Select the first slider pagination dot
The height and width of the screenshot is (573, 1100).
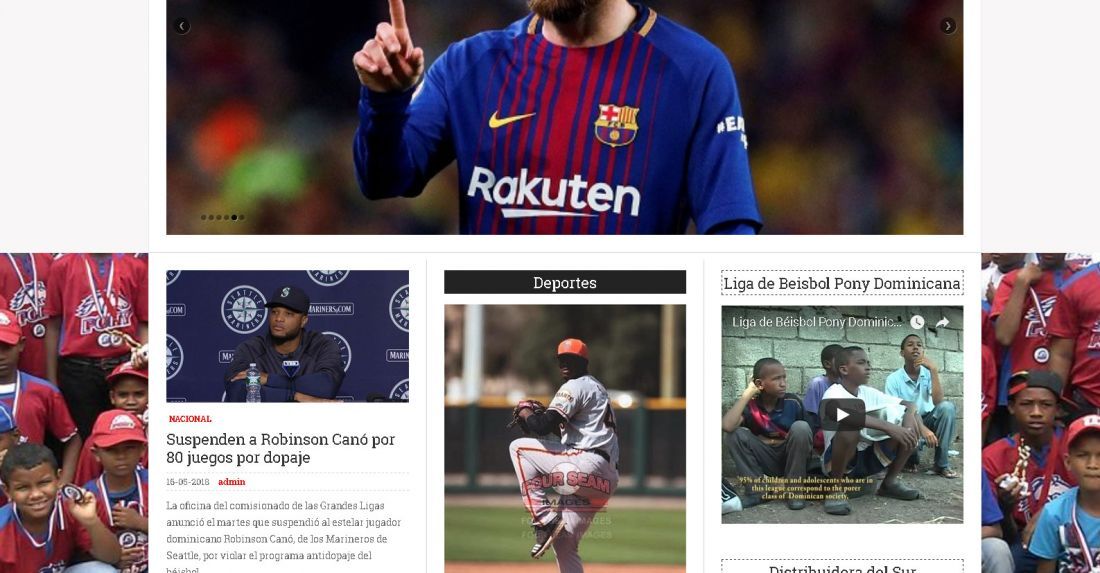[x=203, y=217]
